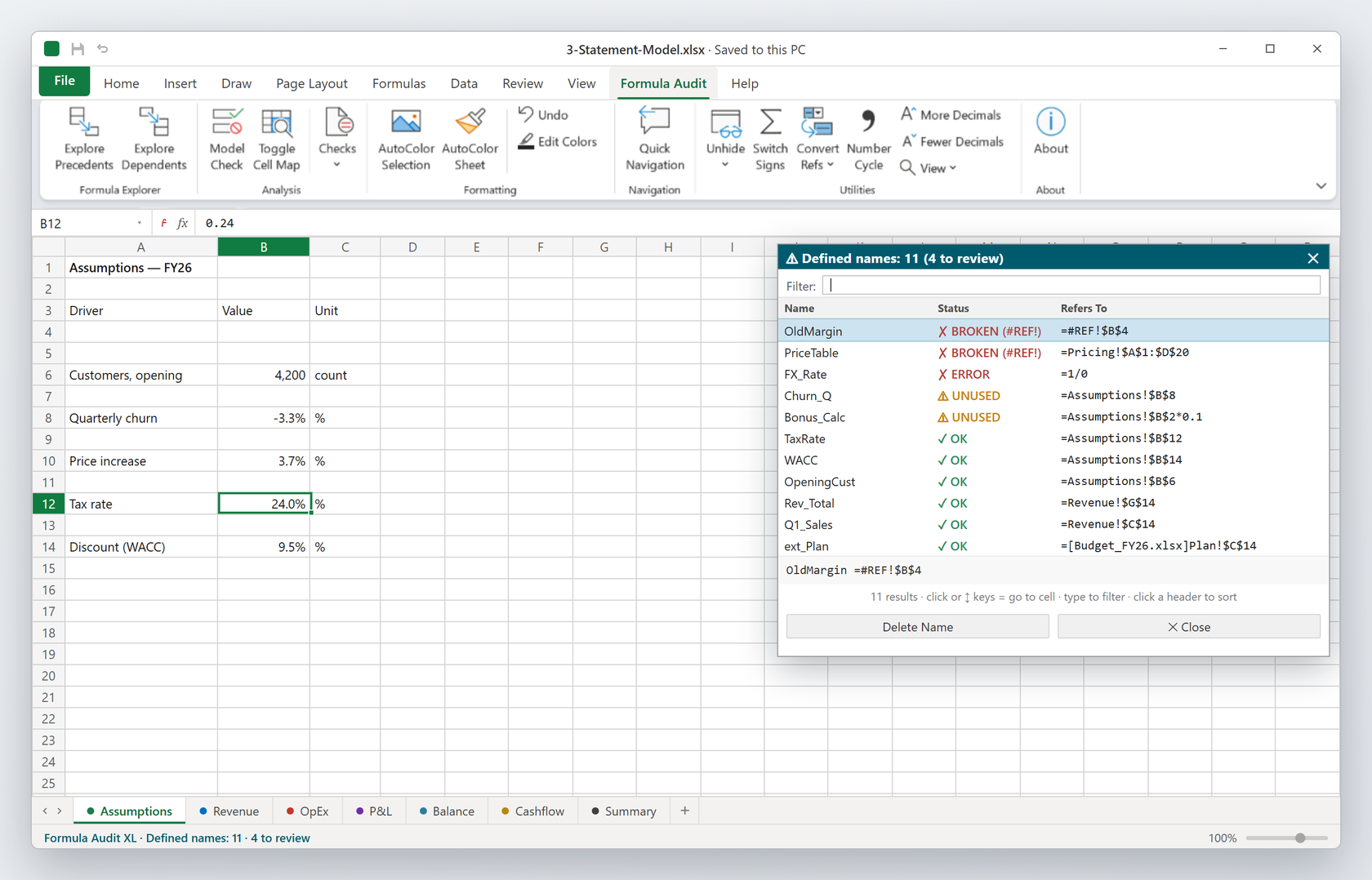
Task: Click Switch Signs tool
Action: click(x=769, y=139)
